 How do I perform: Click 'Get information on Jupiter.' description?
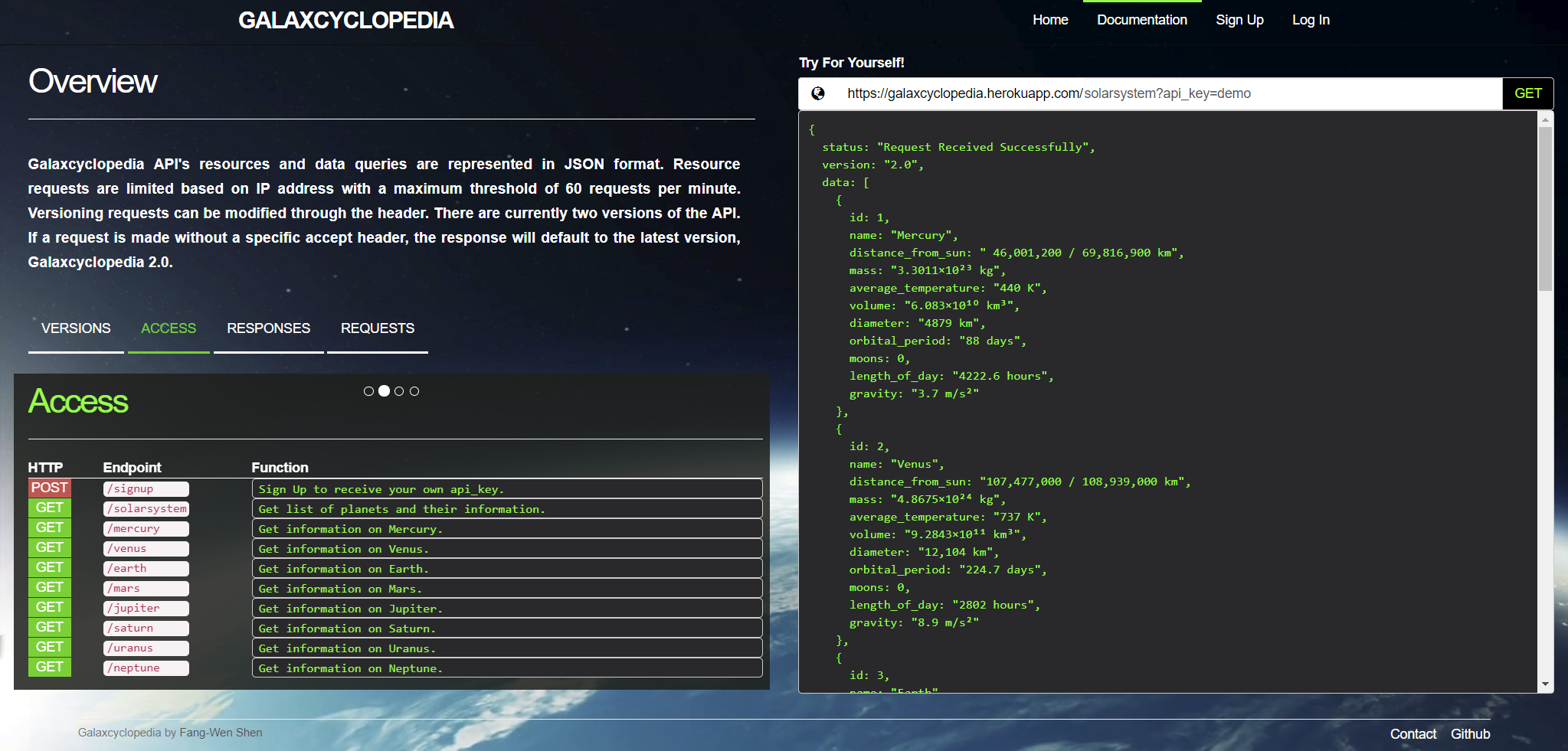click(x=507, y=609)
